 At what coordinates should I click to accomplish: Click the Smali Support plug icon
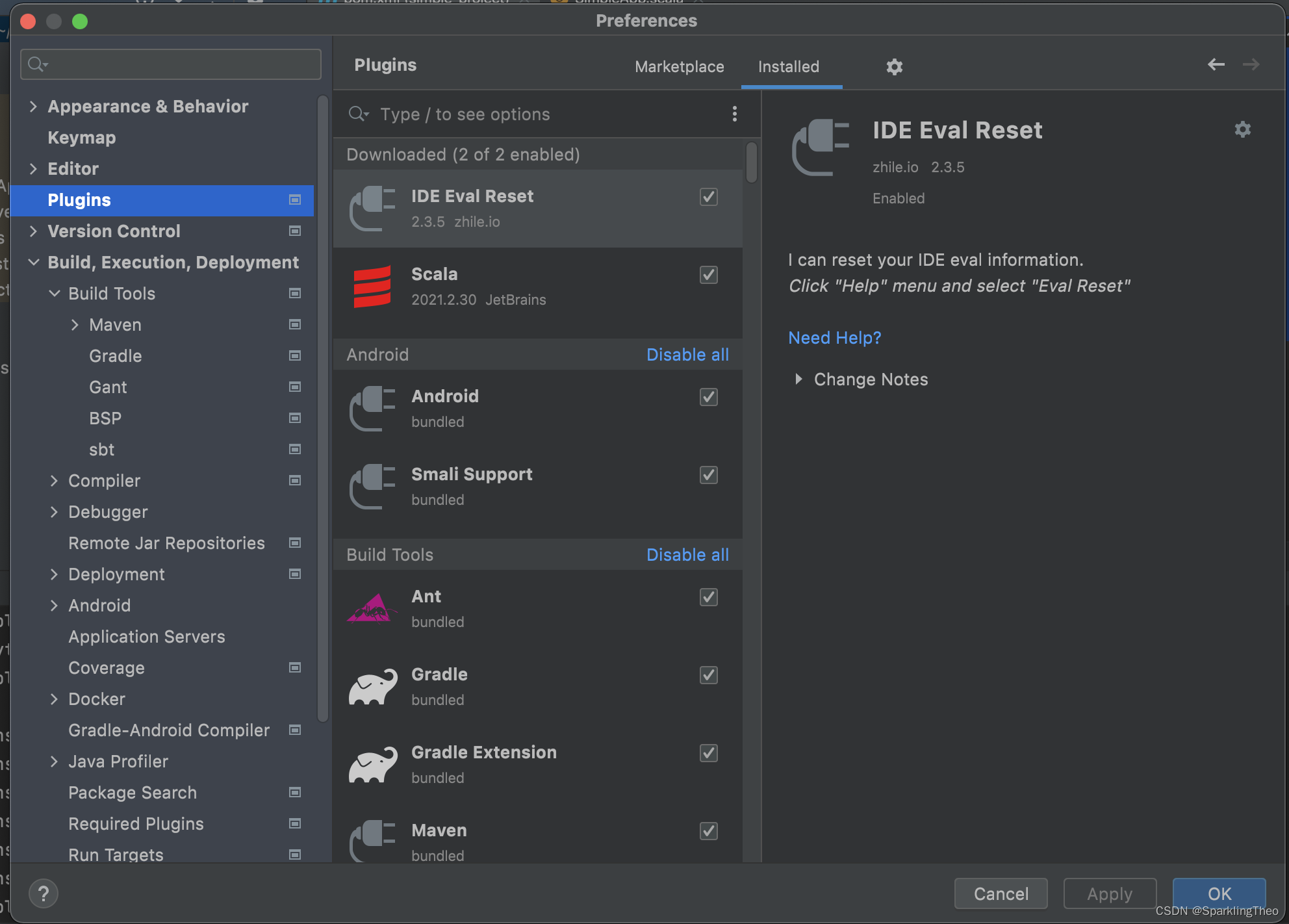372,487
